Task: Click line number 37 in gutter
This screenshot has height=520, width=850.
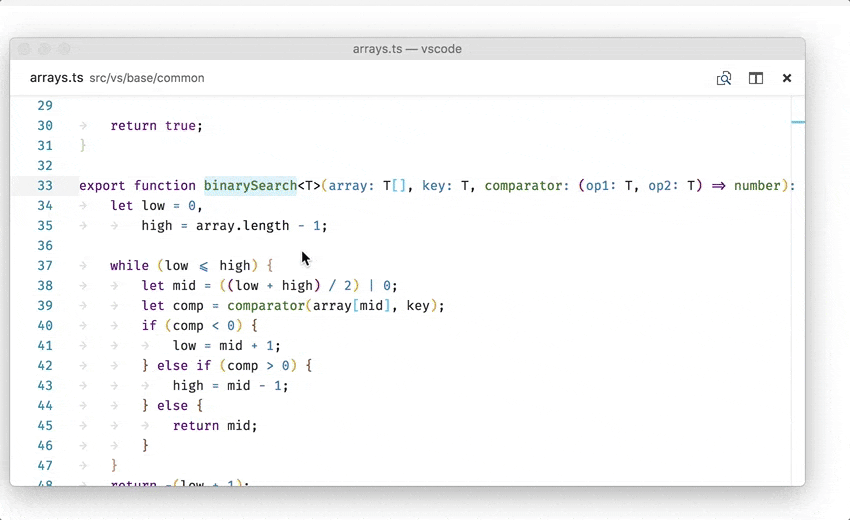Action: (45, 265)
